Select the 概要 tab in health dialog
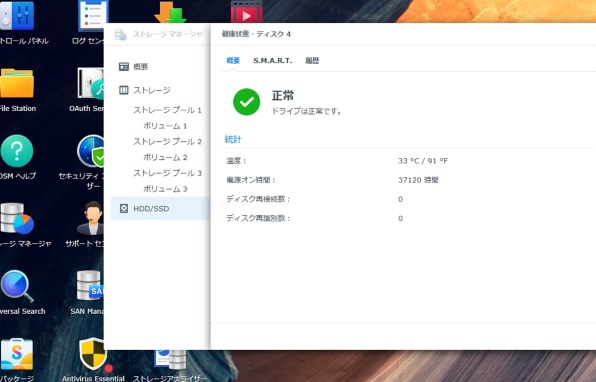The width and height of the screenshot is (596, 382). [233, 60]
